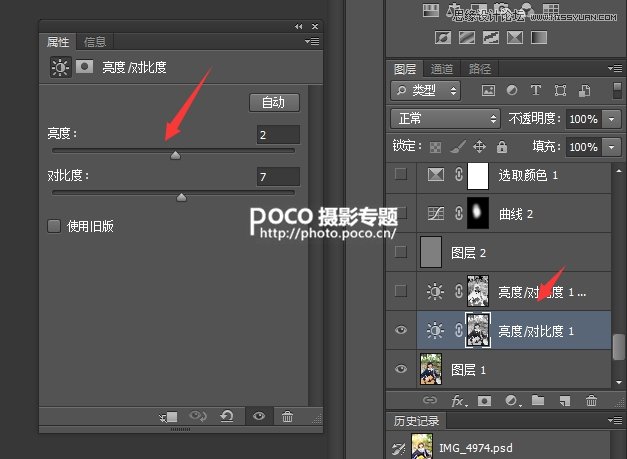Click the mask icon in Properties panel header
This screenshot has width=627, height=459.
click(x=84, y=66)
